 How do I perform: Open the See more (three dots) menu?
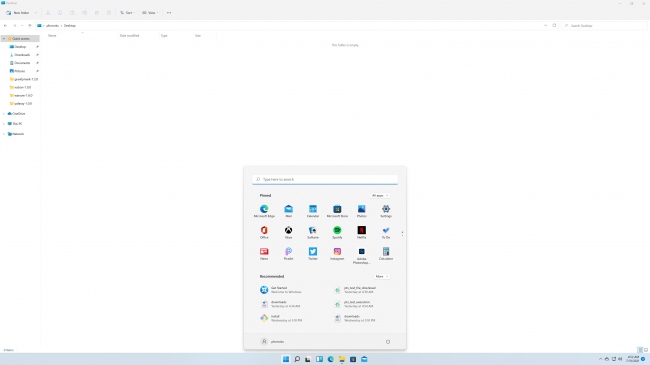click(x=169, y=13)
